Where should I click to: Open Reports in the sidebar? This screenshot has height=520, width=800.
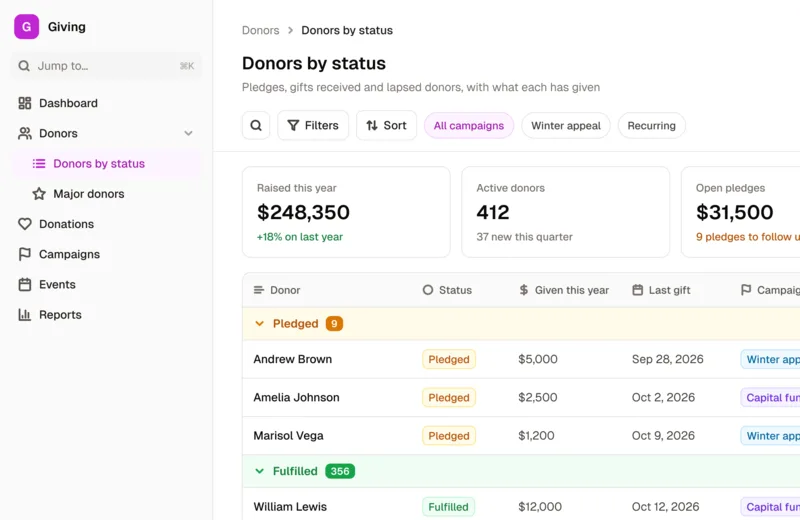click(106, 314)
